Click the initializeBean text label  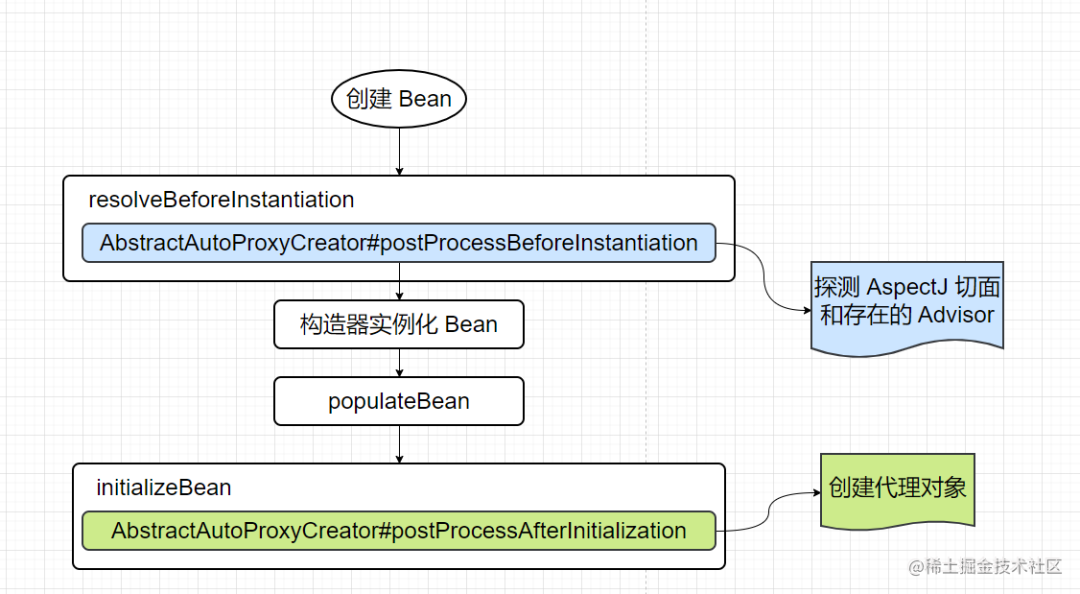coord(163,488)
